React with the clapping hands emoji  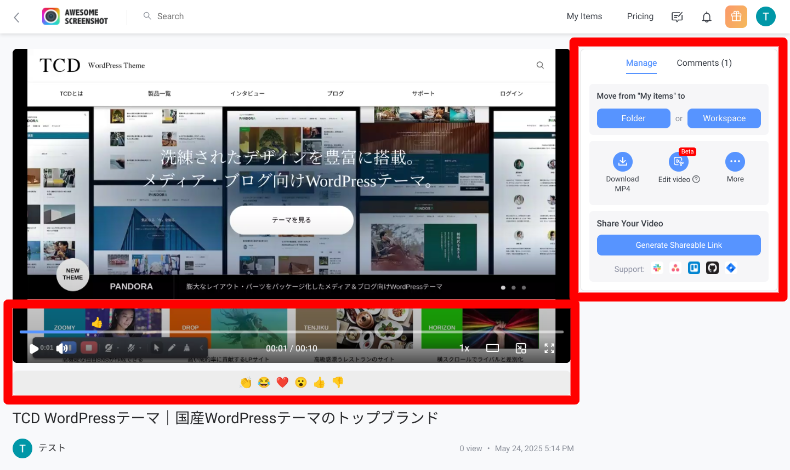point(246,383)
